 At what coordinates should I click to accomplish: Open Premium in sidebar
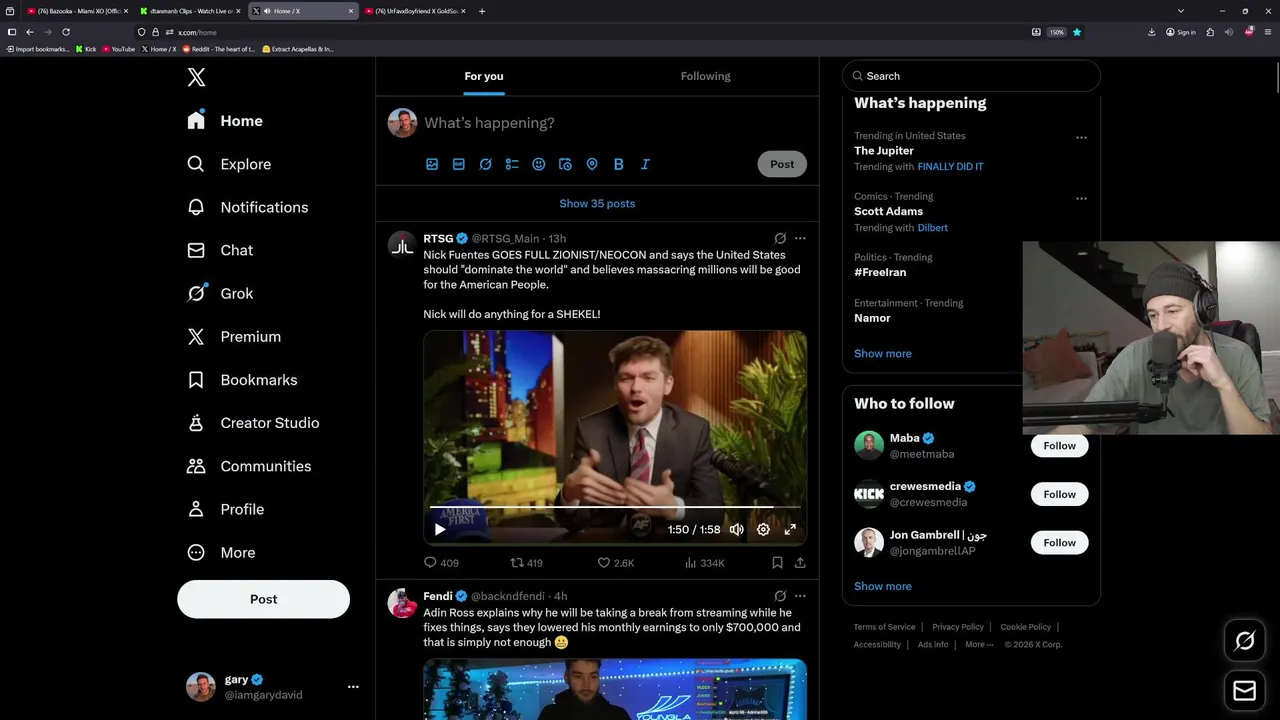pos(234,337)
